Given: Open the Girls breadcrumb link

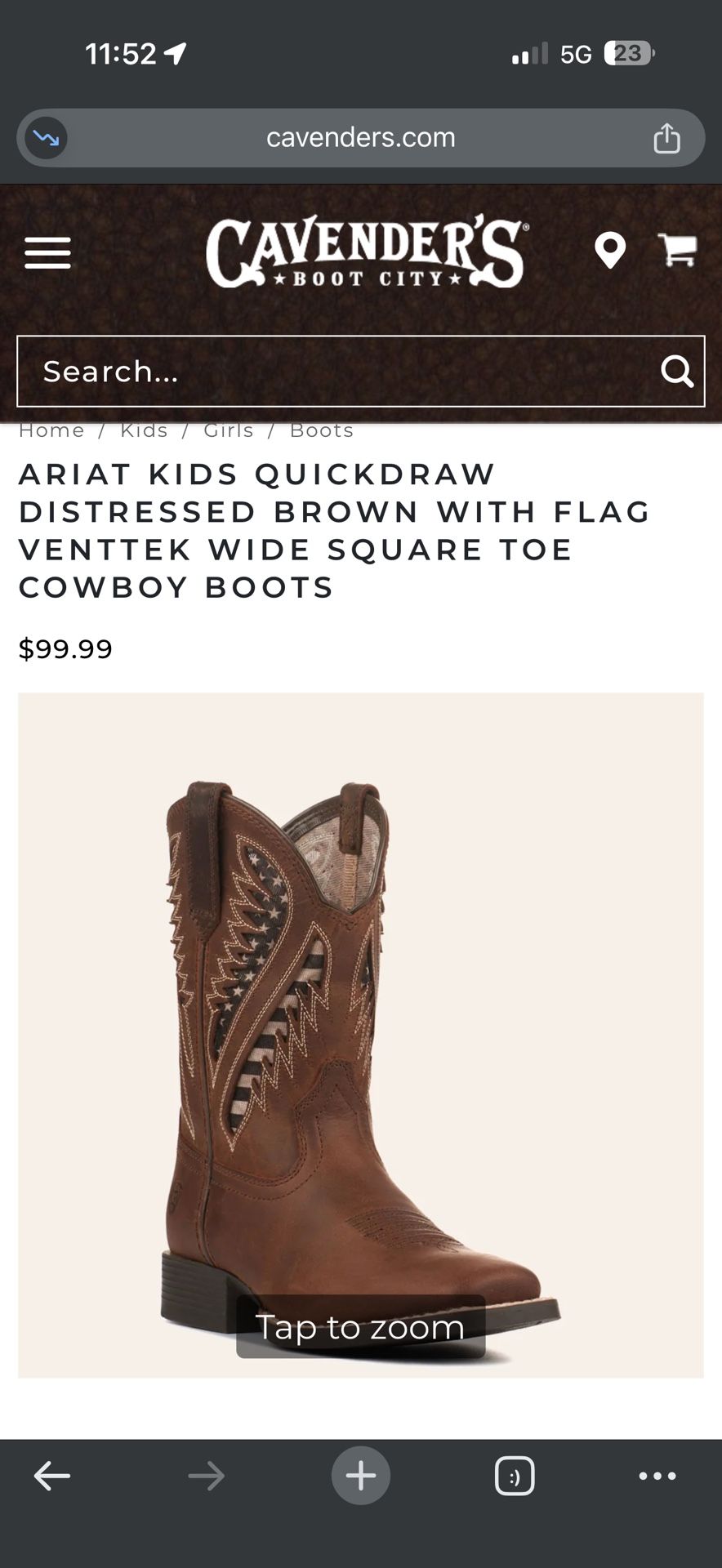Looking at the screenshot, I should coord(229,430).
